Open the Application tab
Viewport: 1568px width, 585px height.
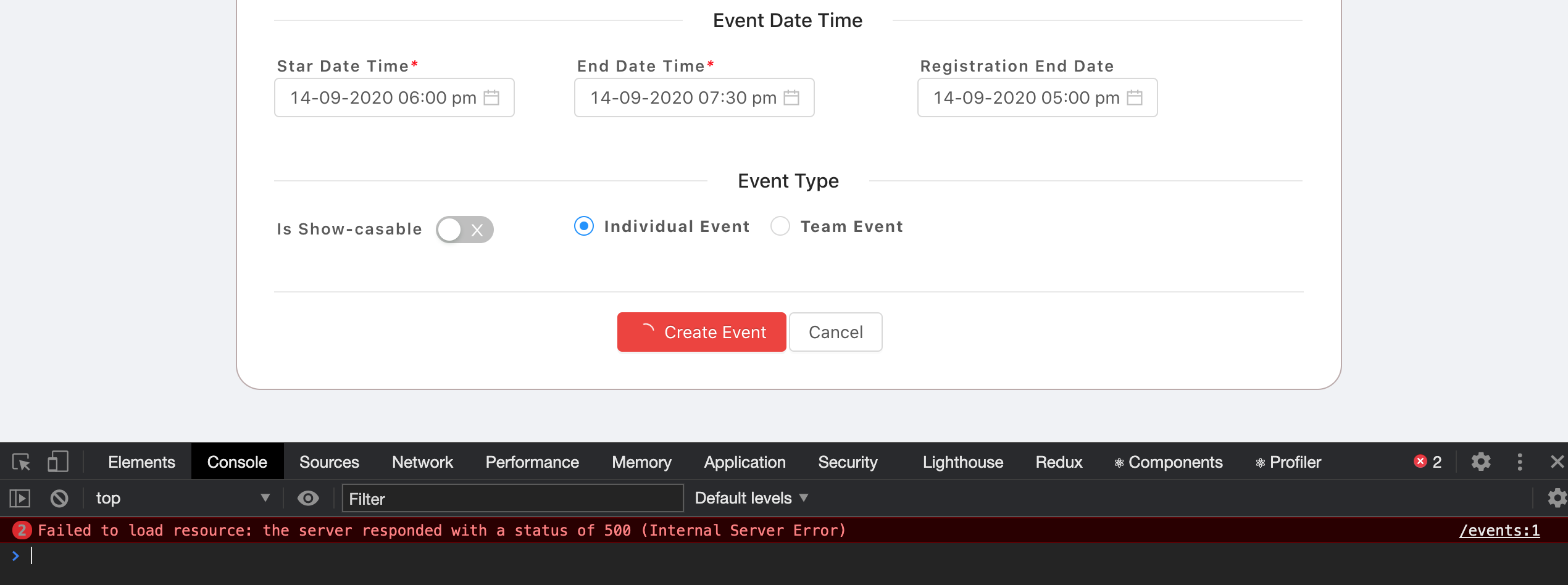(x=744, y=462)
